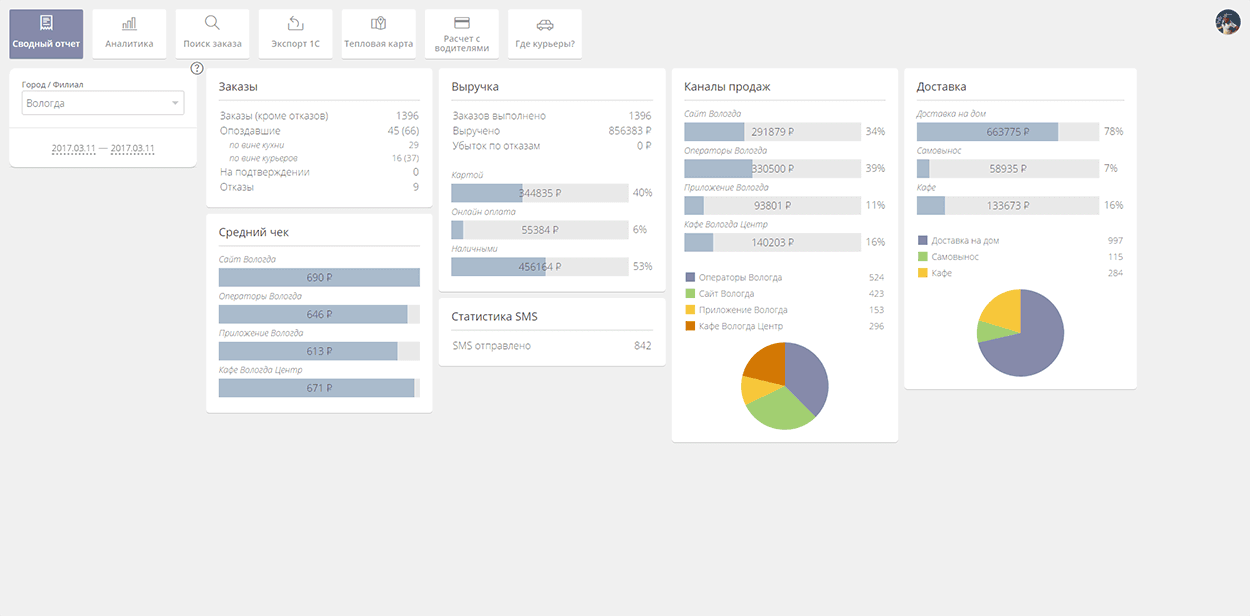Open the Тепловая карта heat map
1250x616 pixels.
coord(378,33)
